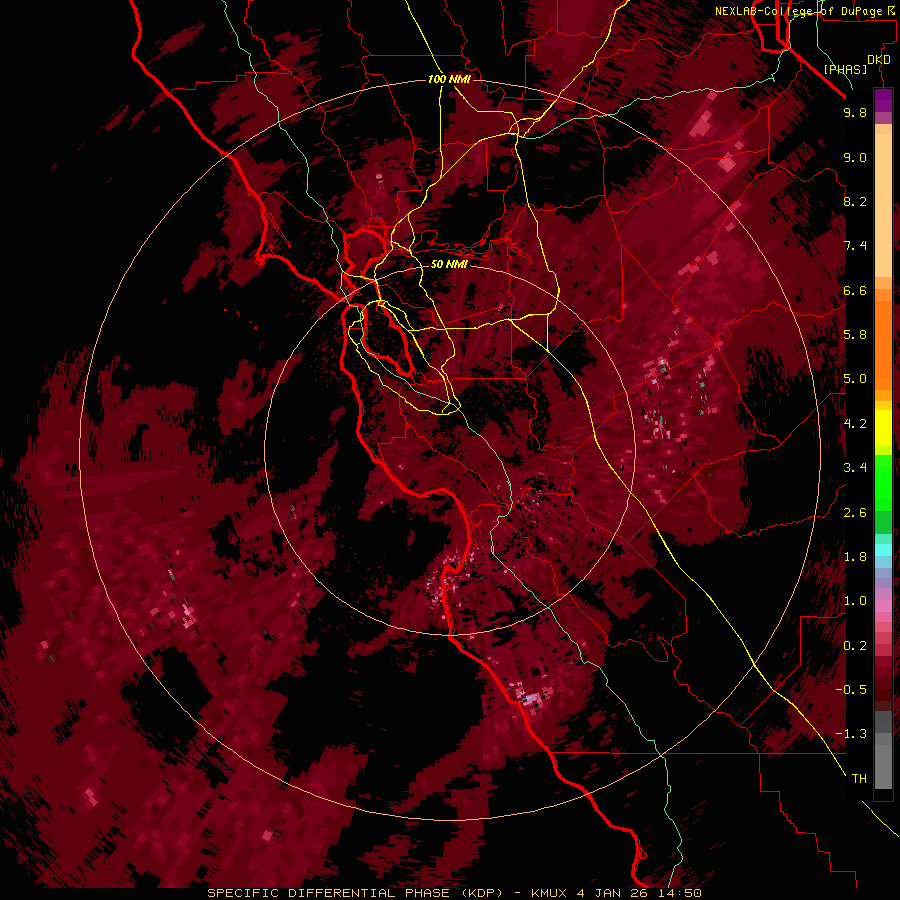Click the 14:50 timestamp in caption
This screenshot has width=900, height=900.
(x=681, y=893)
